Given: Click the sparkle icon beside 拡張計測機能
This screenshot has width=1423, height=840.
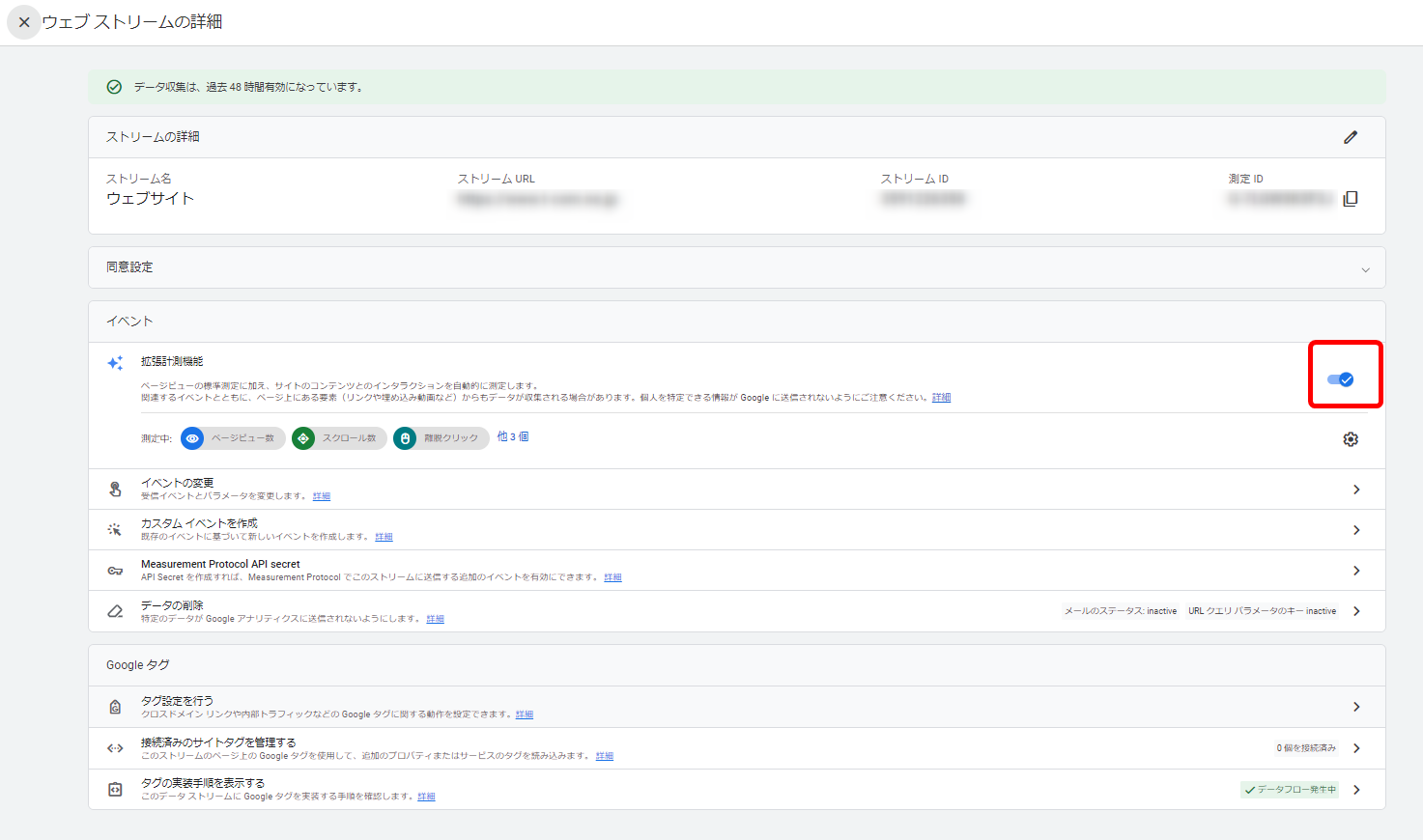Looking at the screenshot, I should pyautogui.click(x=115, y=363).
